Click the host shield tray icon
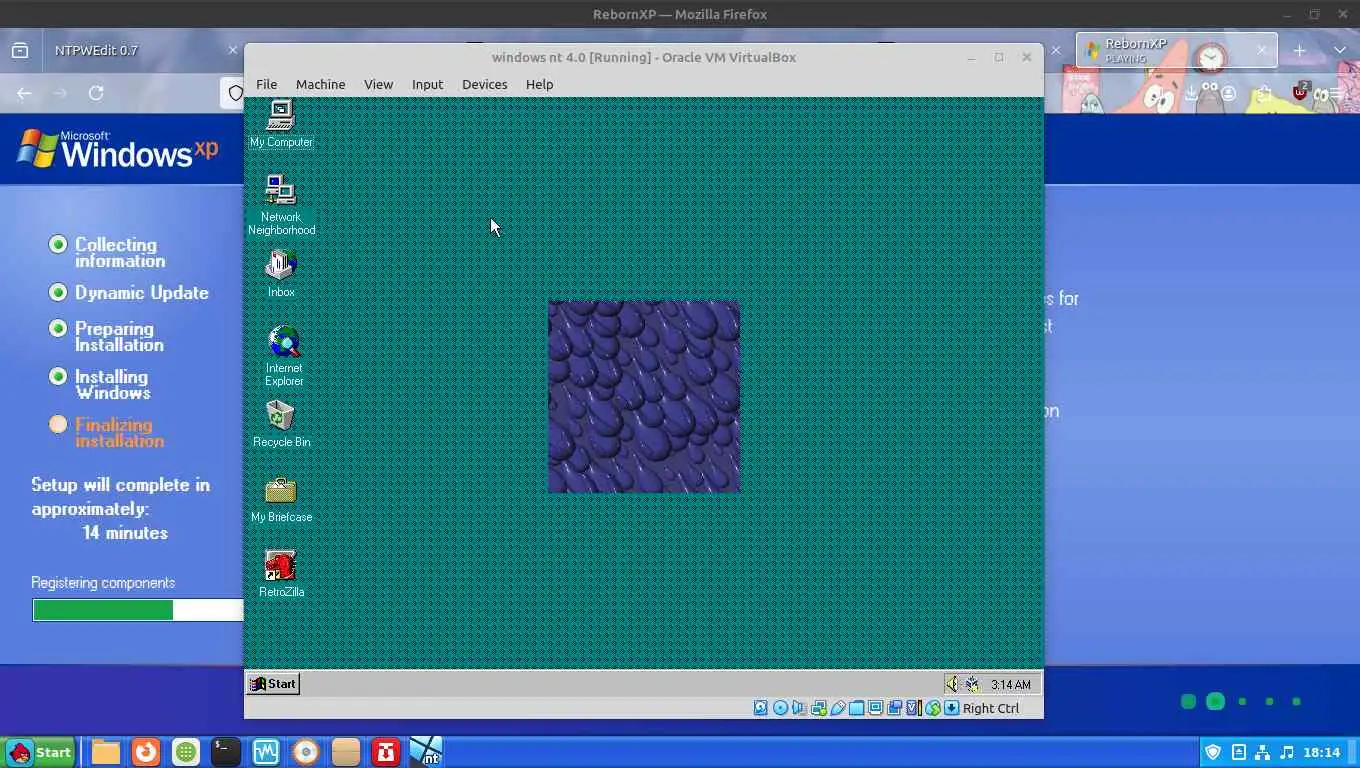Viewport: 1360px width, 768px height. (1213, 752)
